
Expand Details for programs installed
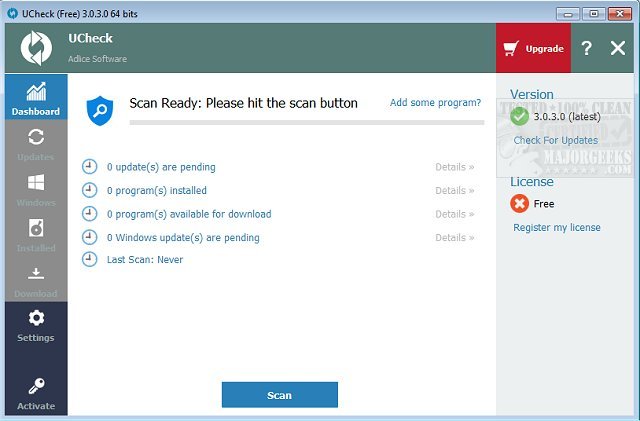tap(455, 191)
